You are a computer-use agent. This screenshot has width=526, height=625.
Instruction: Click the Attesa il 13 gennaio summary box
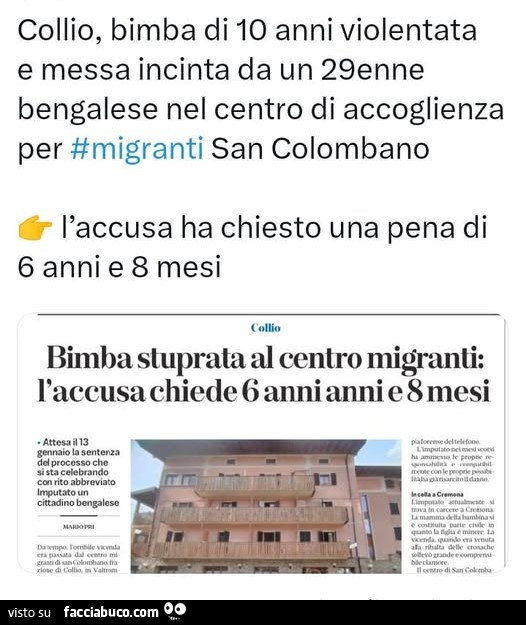coord(78,472)
